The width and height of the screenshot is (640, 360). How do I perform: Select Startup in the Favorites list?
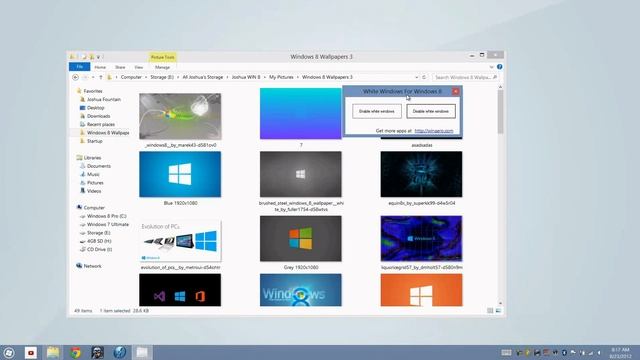tap(94, 141)
